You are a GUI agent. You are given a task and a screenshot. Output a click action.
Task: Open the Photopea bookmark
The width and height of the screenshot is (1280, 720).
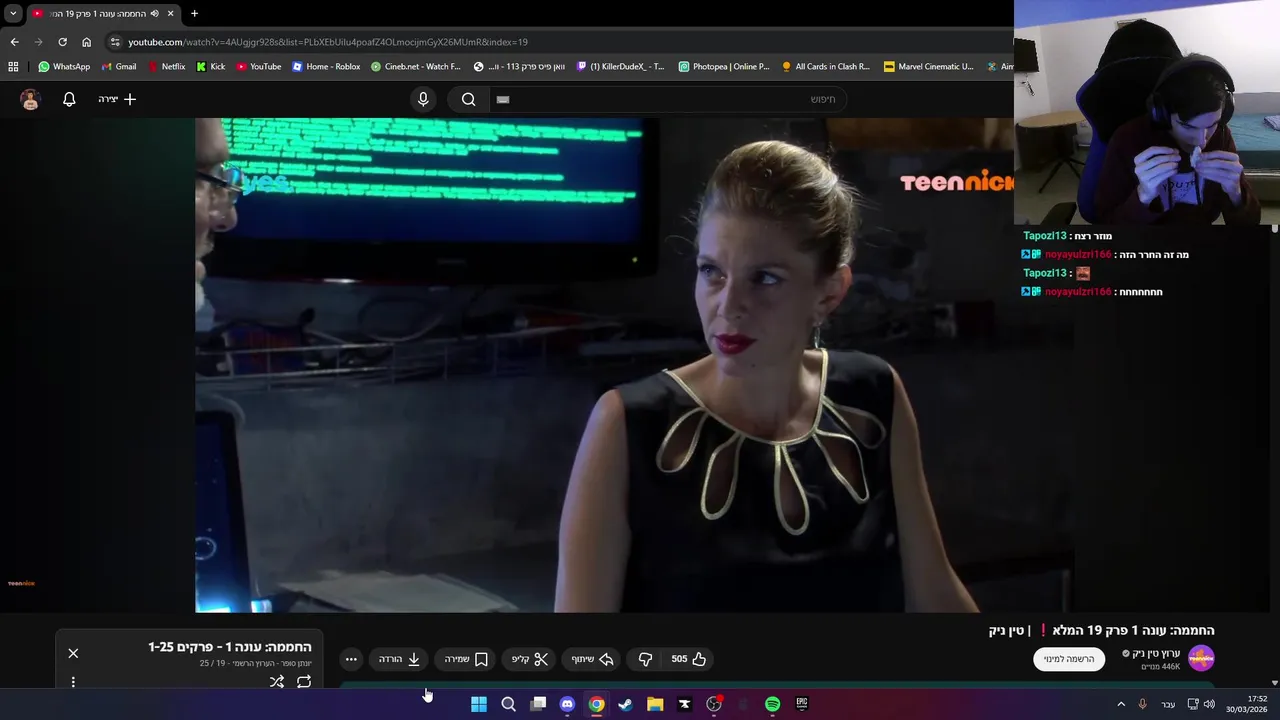[724, 67]
